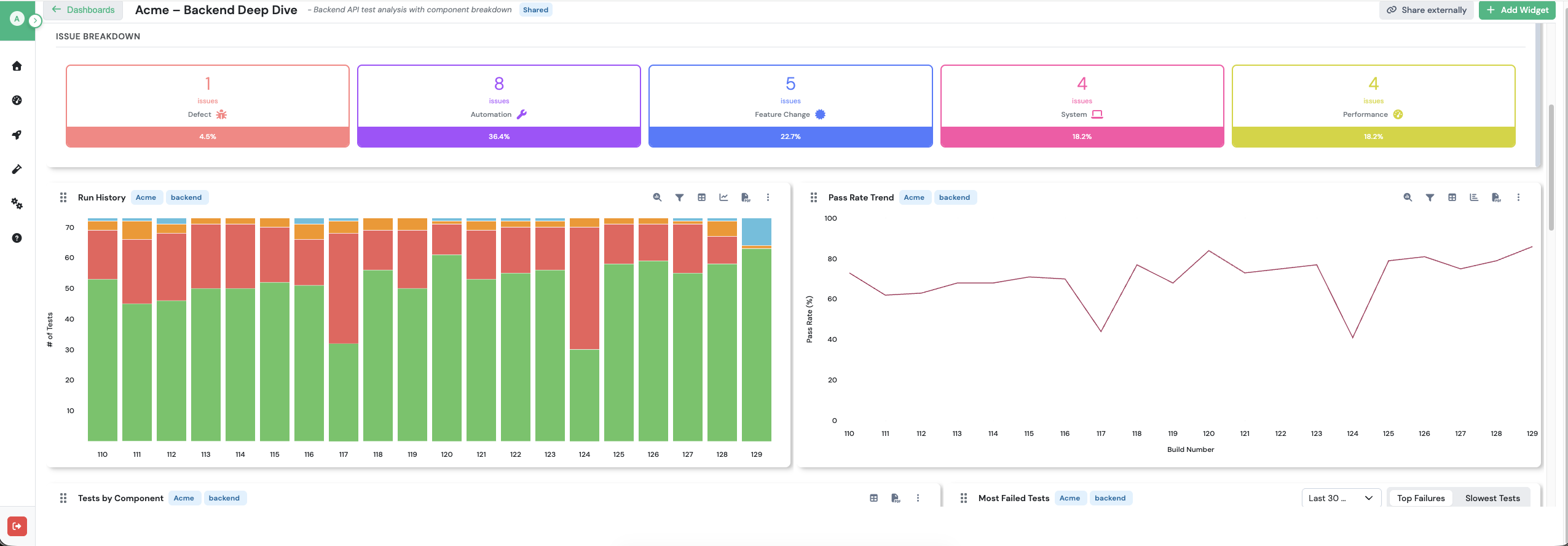The width and height of the screenshot is (1568, 546).
Task: Expand the sidebar with the chevron toggle
Action: click(35, 20)
